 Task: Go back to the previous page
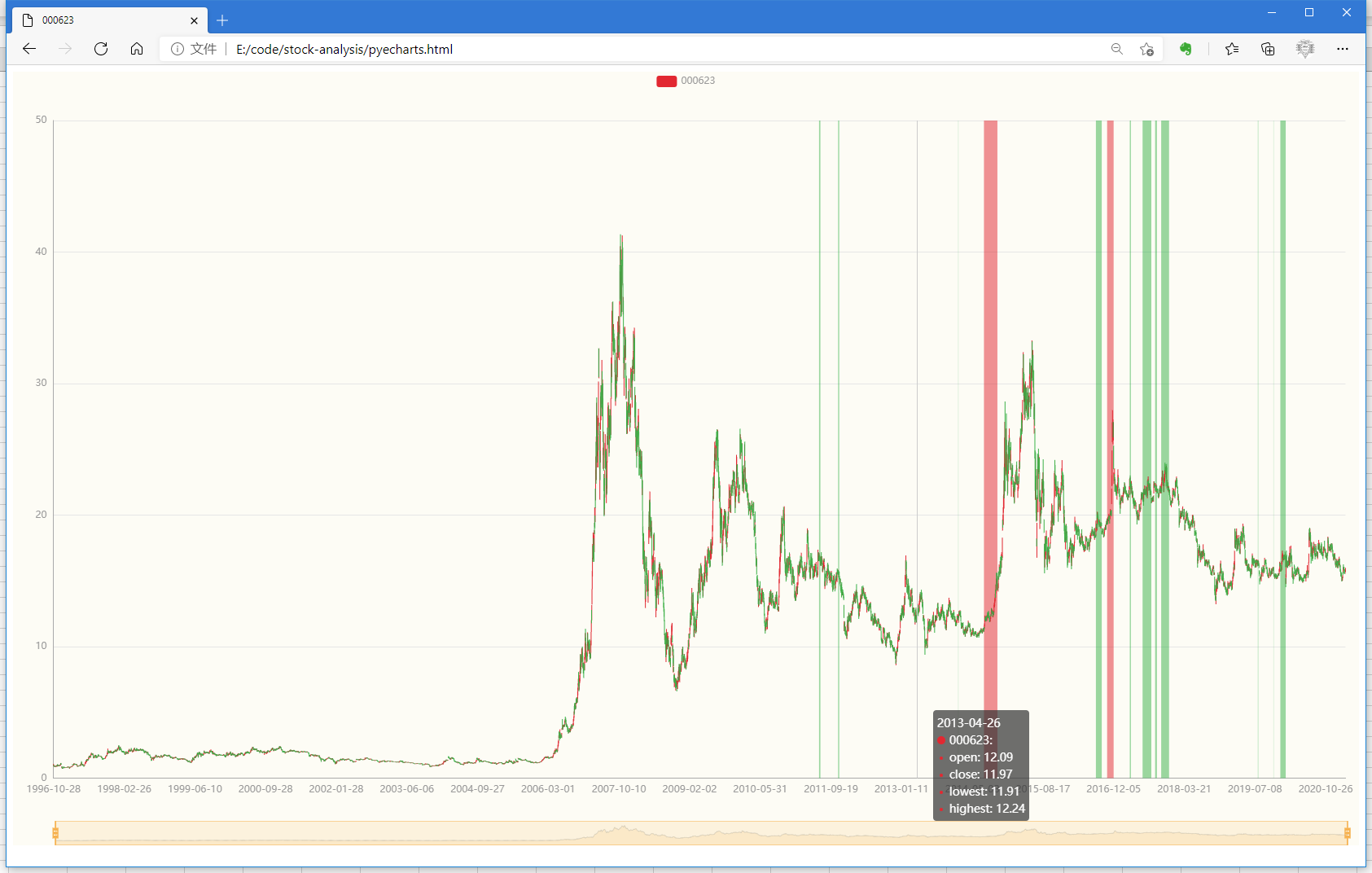pos(29,49)
